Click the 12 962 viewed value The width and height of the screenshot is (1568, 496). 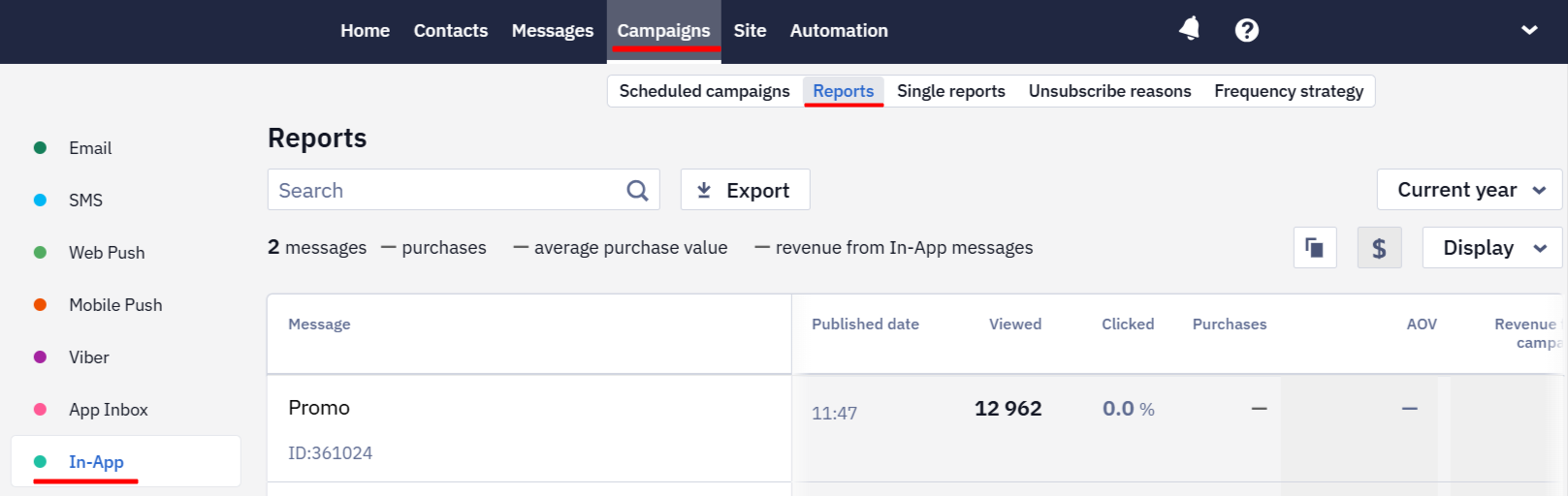click(1008, 409)
